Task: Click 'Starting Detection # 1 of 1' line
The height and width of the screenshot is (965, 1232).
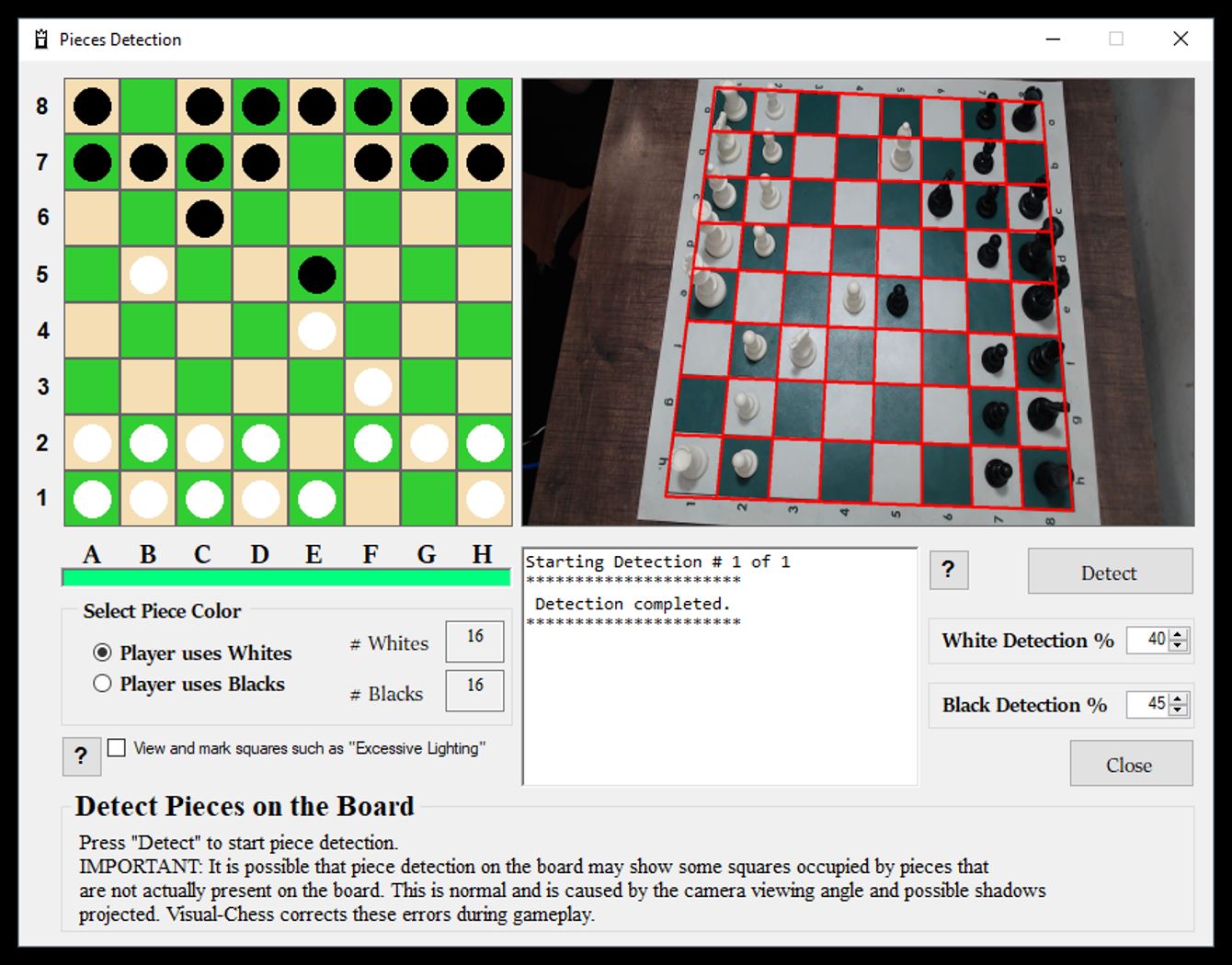Action: pos(657,562)
